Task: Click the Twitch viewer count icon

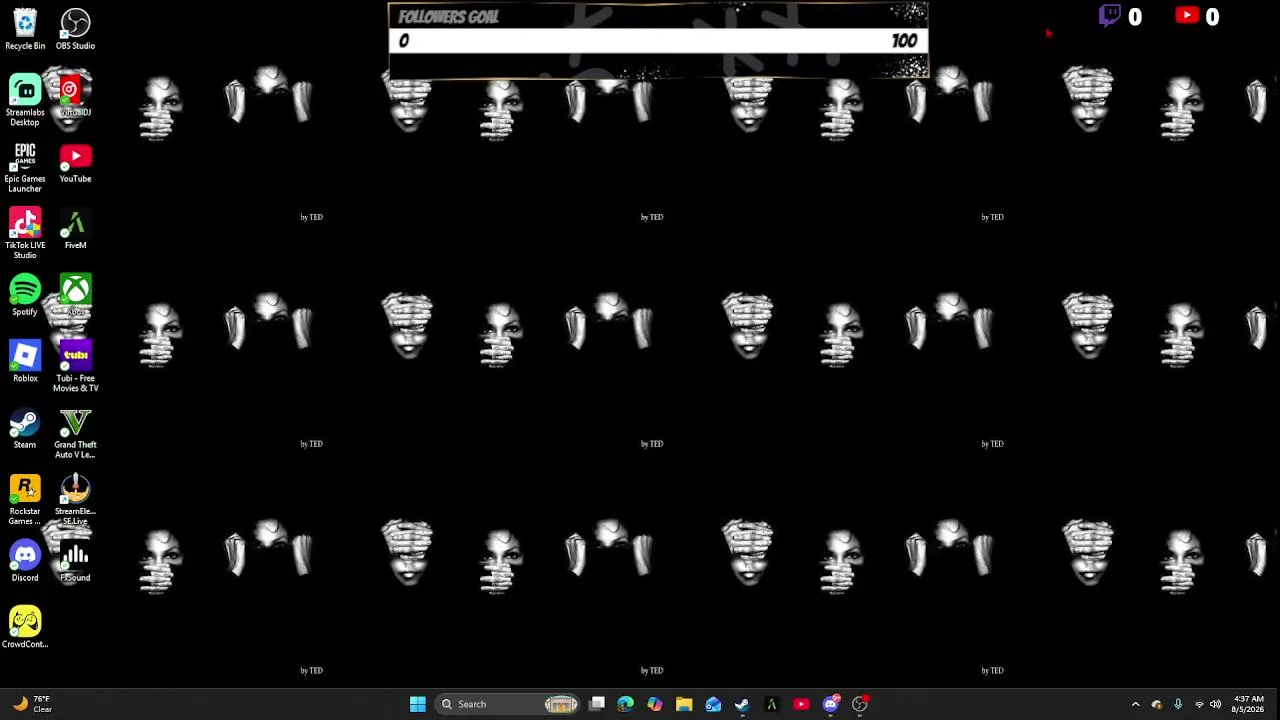Action: (1110, 16)
